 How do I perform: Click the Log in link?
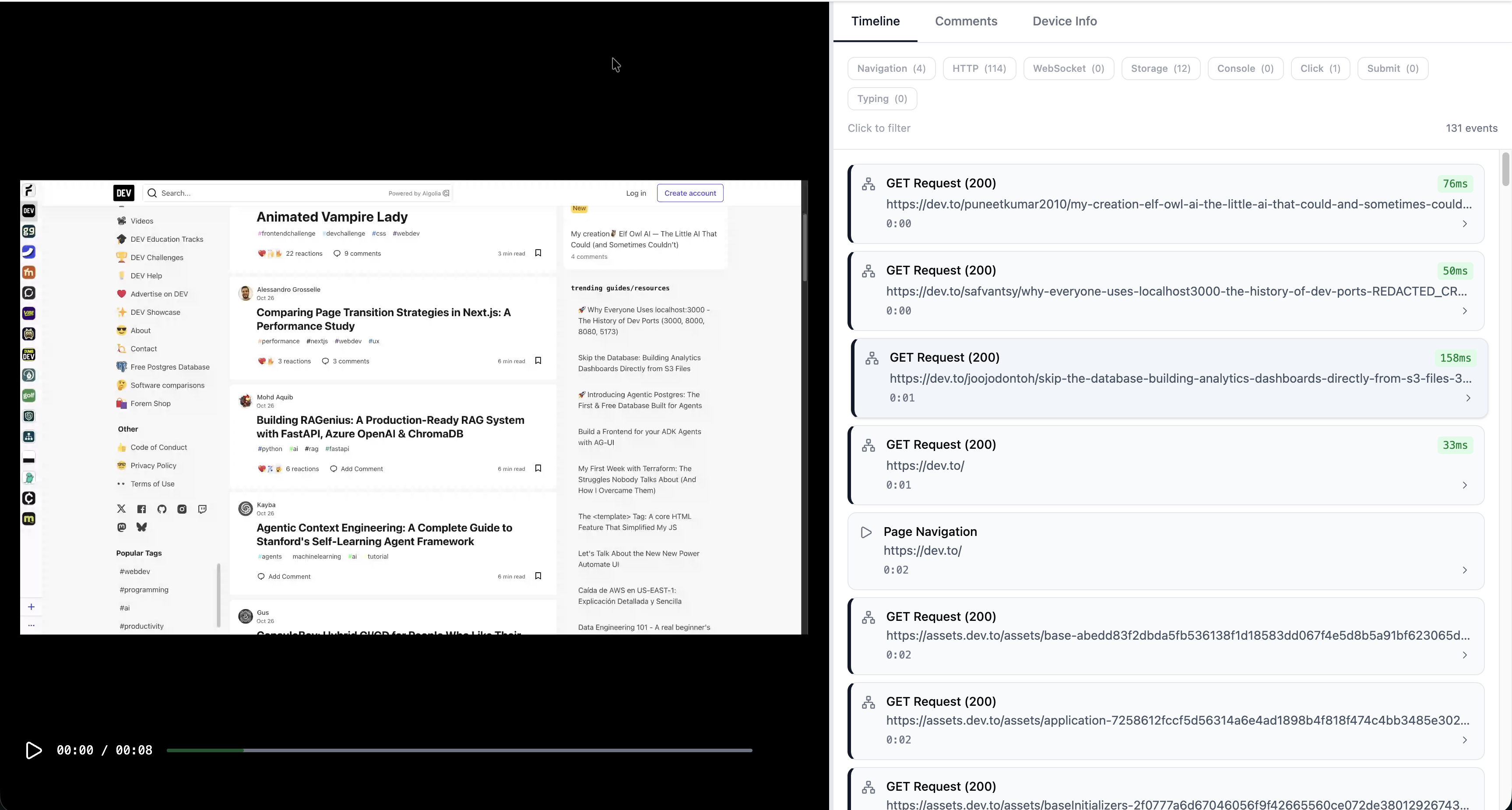[x=636, y=193]
